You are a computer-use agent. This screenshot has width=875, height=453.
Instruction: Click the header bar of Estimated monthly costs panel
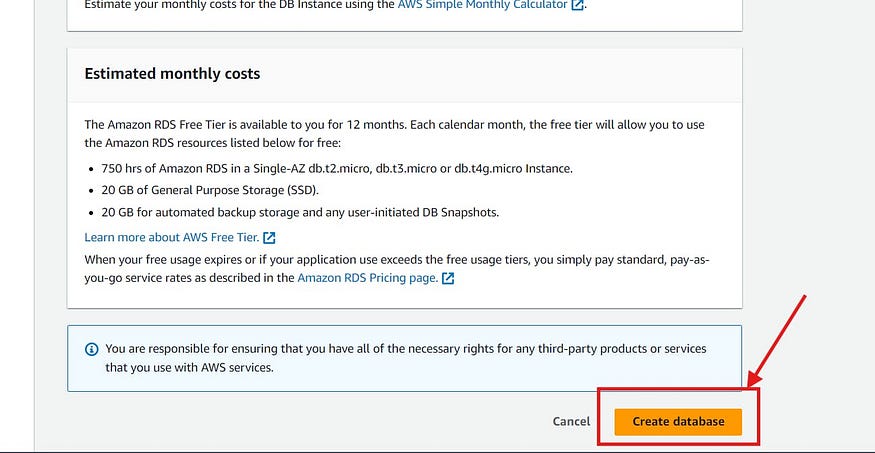(x=405, y=75)
